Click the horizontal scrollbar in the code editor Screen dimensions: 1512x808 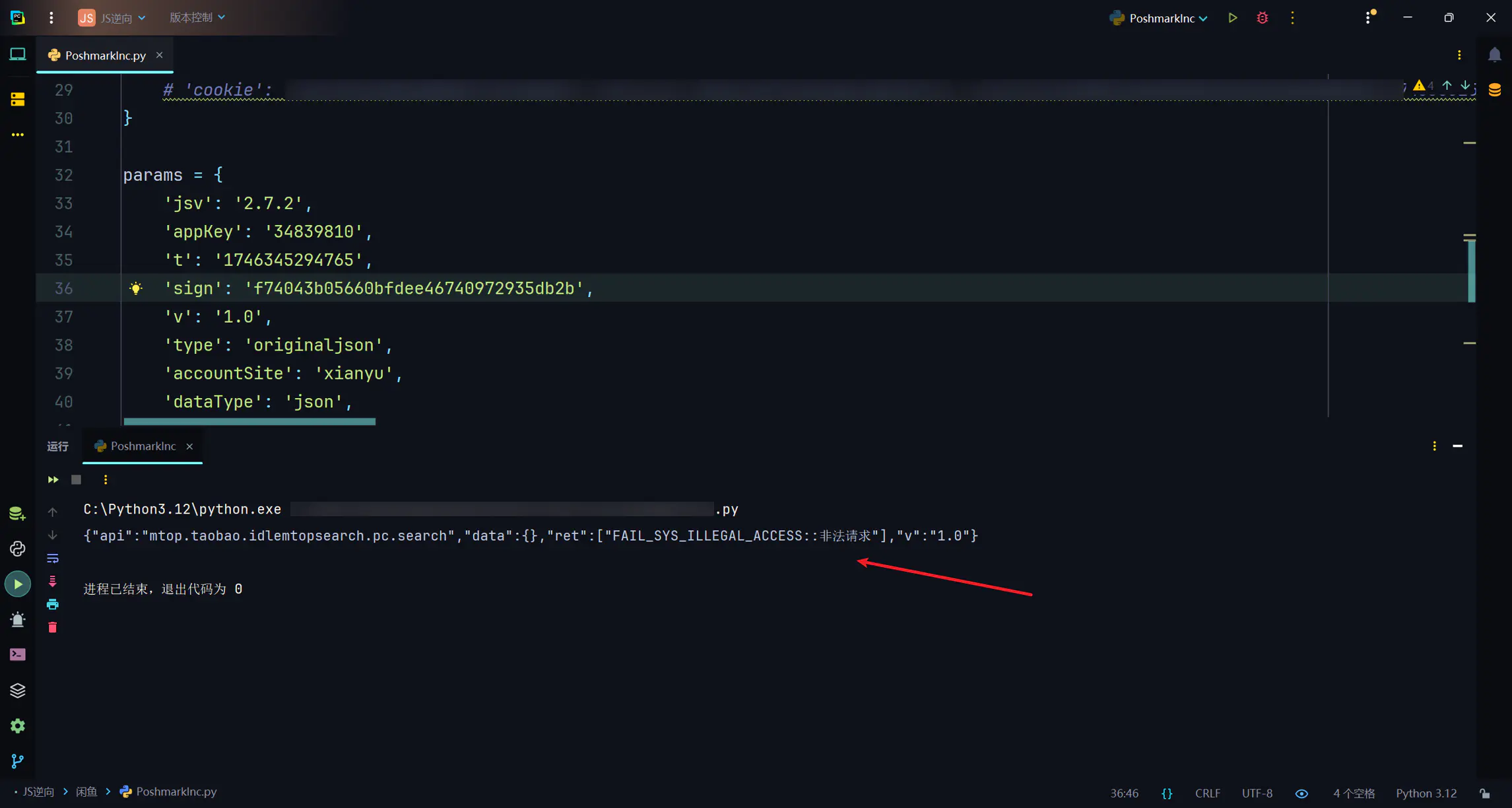(249, 421)
